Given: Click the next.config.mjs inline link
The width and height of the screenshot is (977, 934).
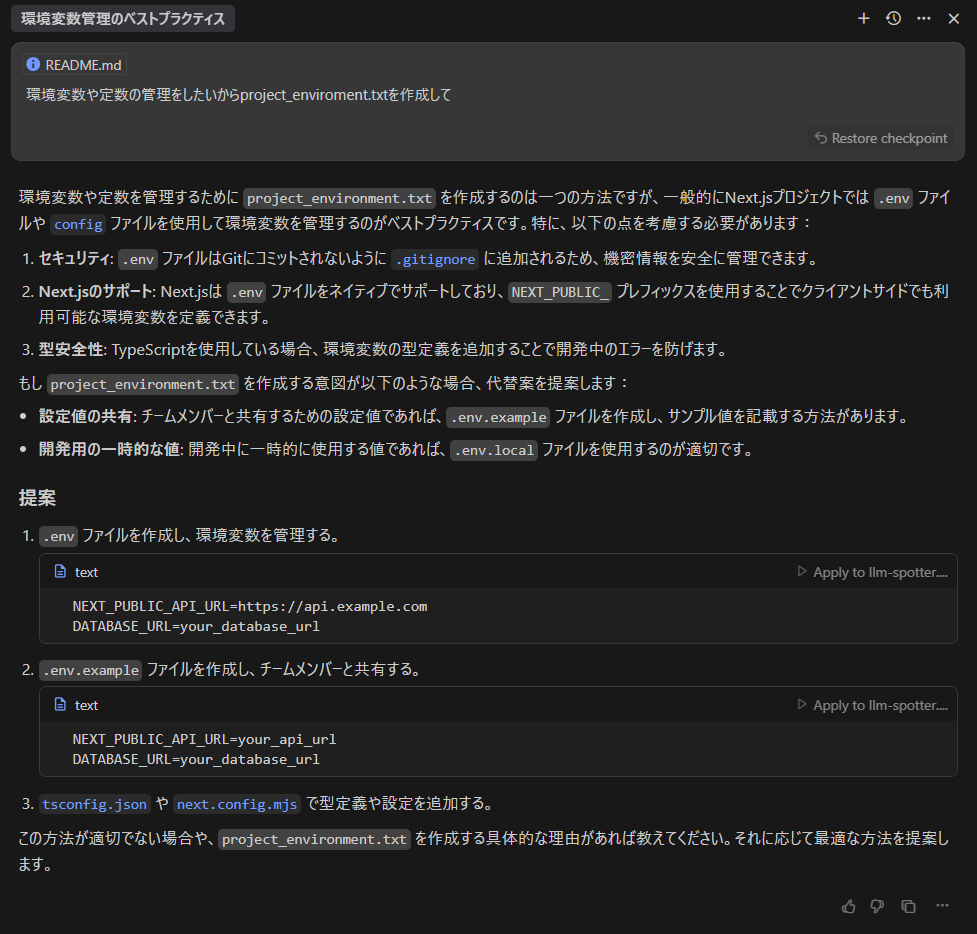Looking at the screenshot, I should (236, 803).
